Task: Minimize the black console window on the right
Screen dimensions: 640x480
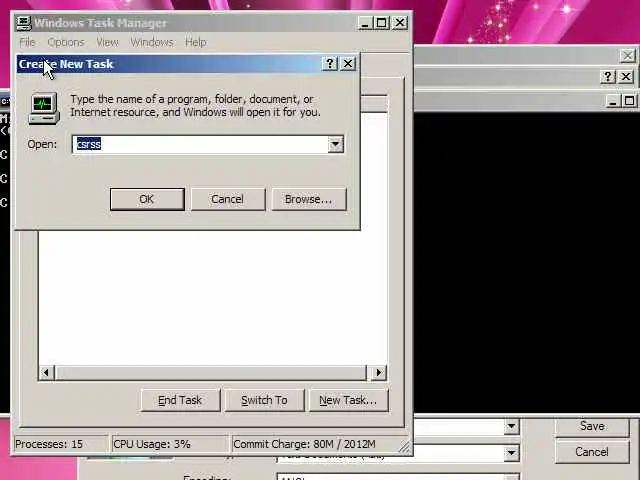Action: (x=612, y=101)
